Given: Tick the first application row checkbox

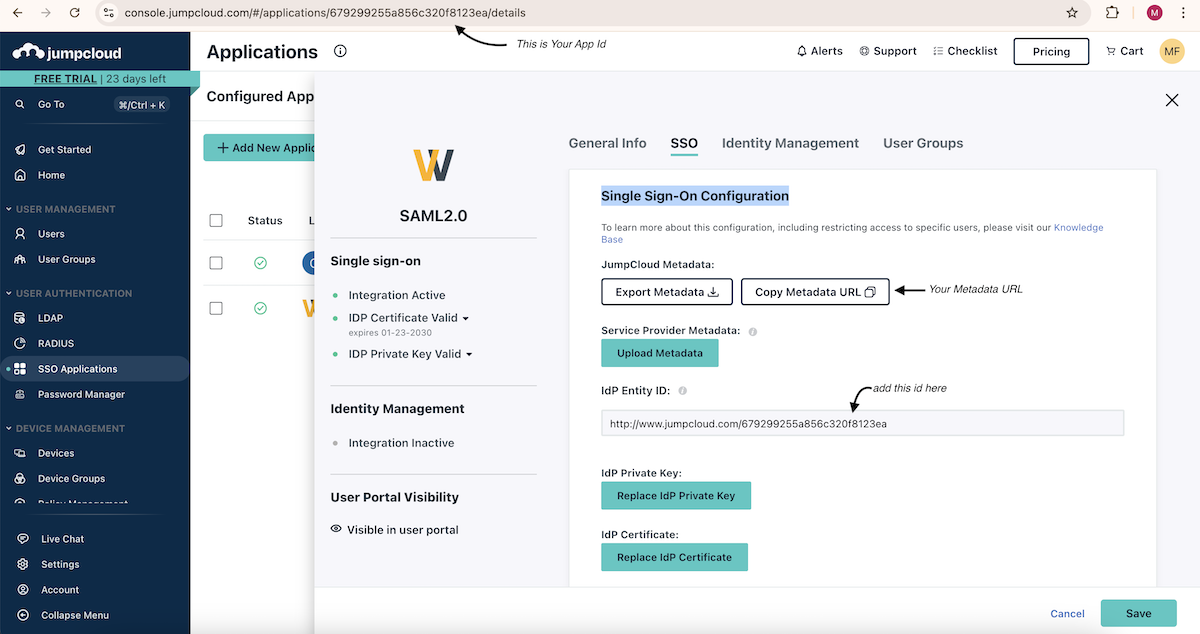Looking at the screenshot, I should [x=216, y=263].
